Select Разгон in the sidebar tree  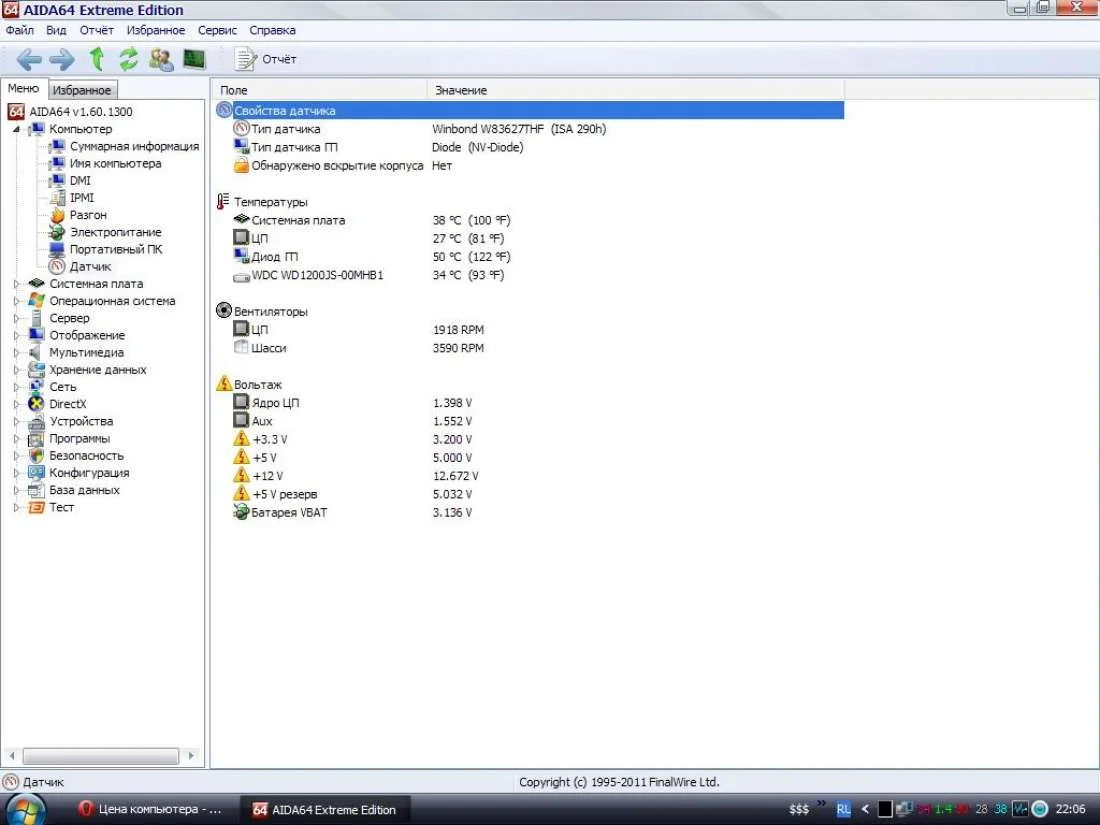[88, 215]
